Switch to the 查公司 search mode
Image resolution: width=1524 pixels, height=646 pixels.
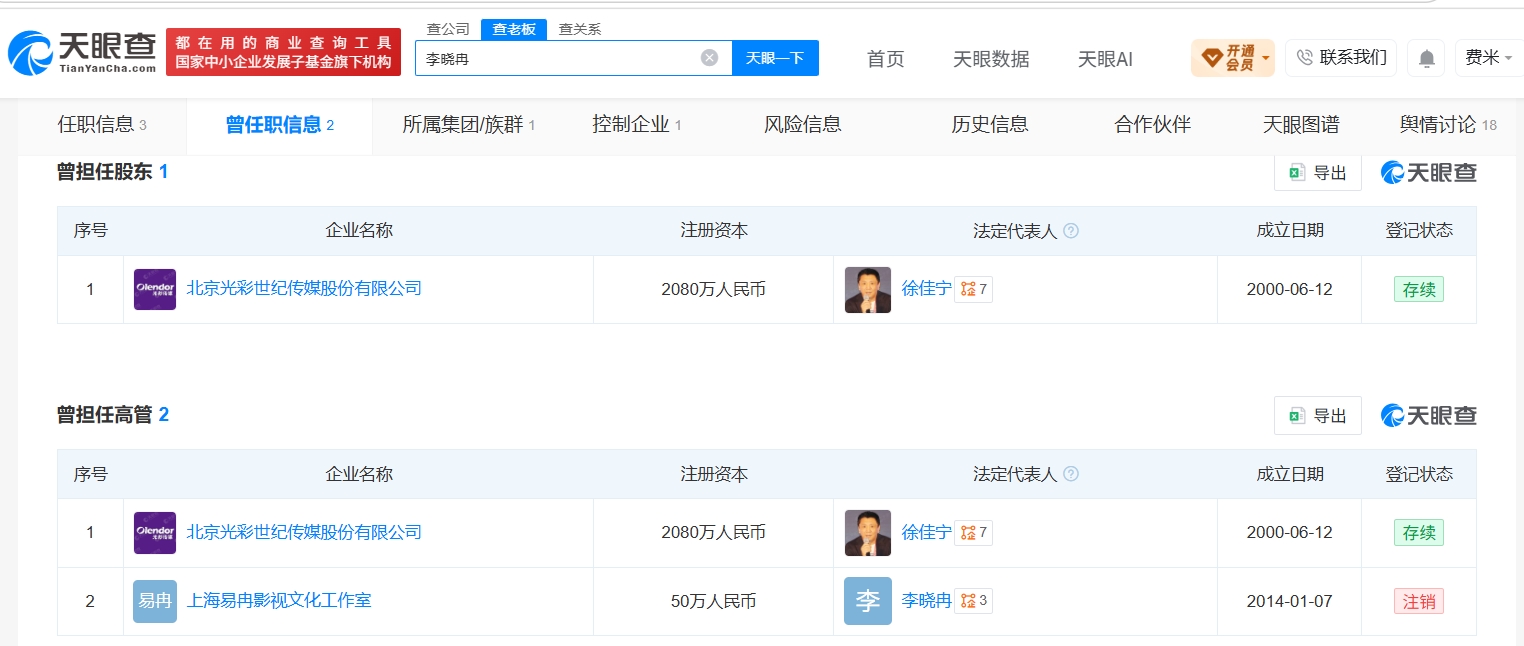[x=448, y=29]
